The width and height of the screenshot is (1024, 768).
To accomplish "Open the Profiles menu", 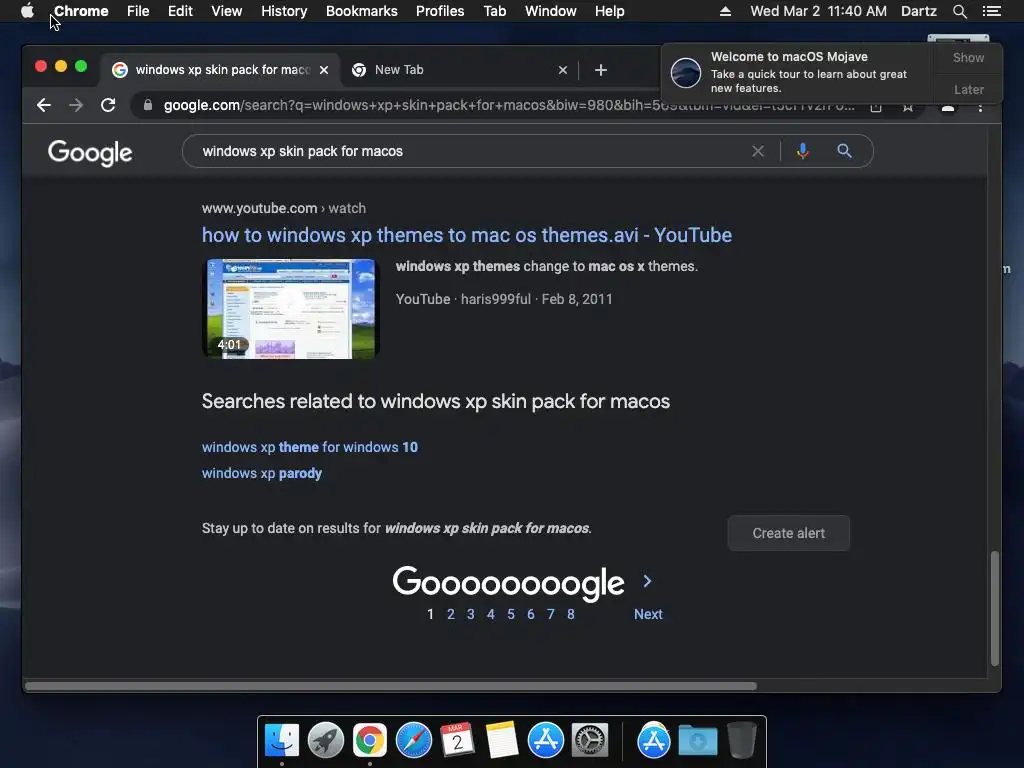I will click(440, 11).
